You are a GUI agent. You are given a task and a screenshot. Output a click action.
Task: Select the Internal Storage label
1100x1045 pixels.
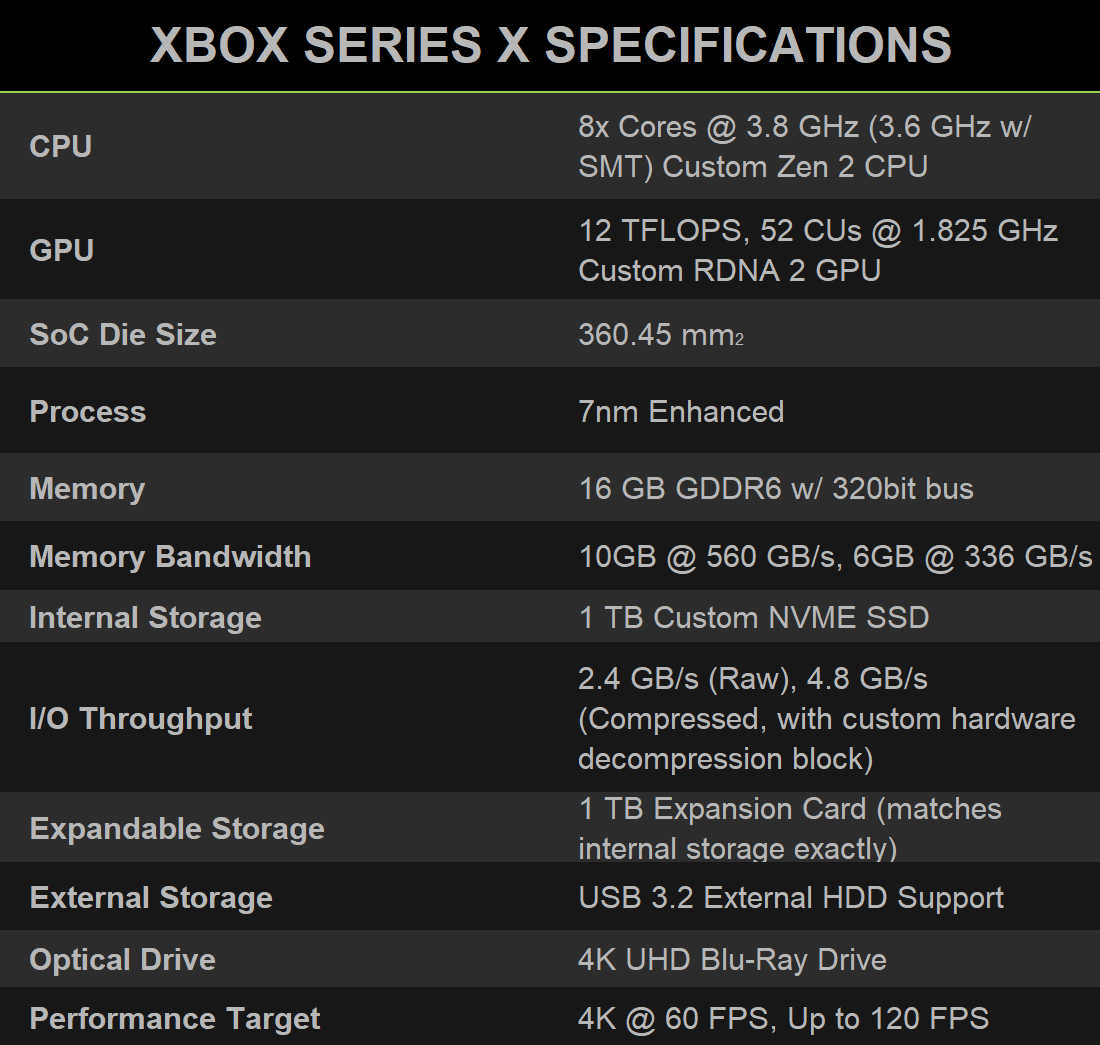(145, 617)
